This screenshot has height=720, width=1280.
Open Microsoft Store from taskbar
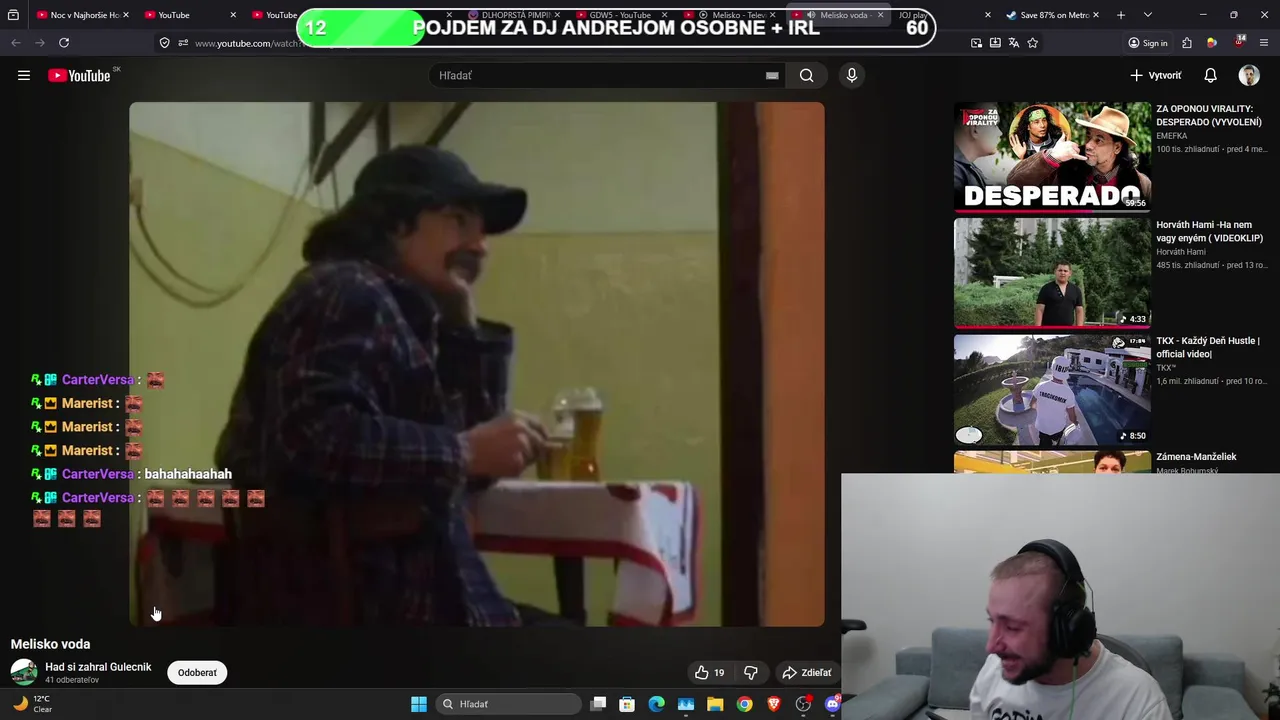pyautogui.click(x=627, y=704)
